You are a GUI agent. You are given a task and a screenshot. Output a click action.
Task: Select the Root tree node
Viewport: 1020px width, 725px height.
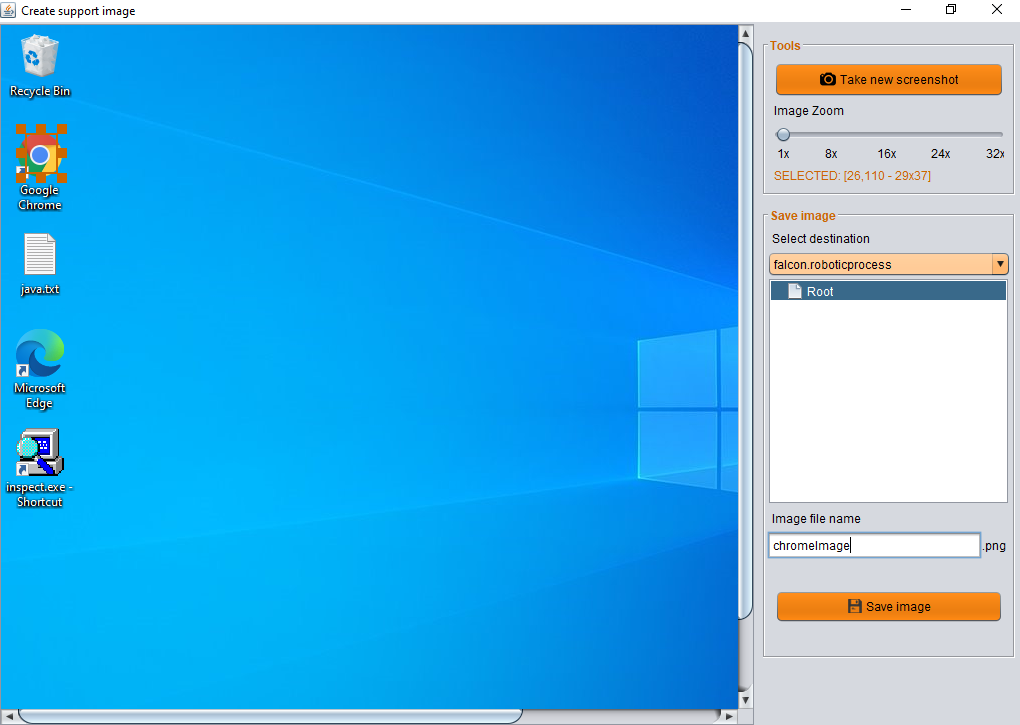[819, 291]
